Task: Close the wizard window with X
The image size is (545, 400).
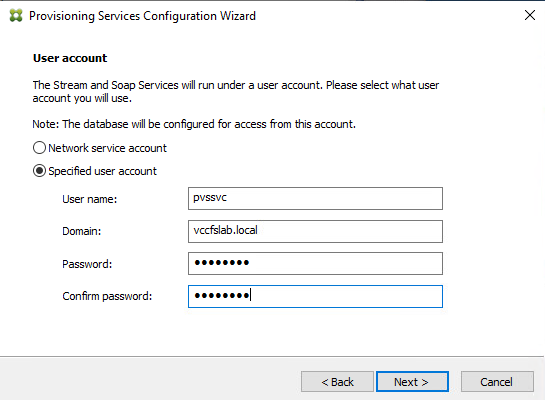Action: pyautogui.click(x=530, y=15)
